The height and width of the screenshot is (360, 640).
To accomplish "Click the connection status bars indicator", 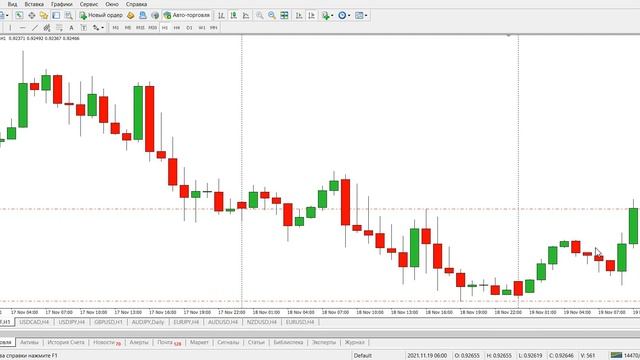I will coord(616,355).
